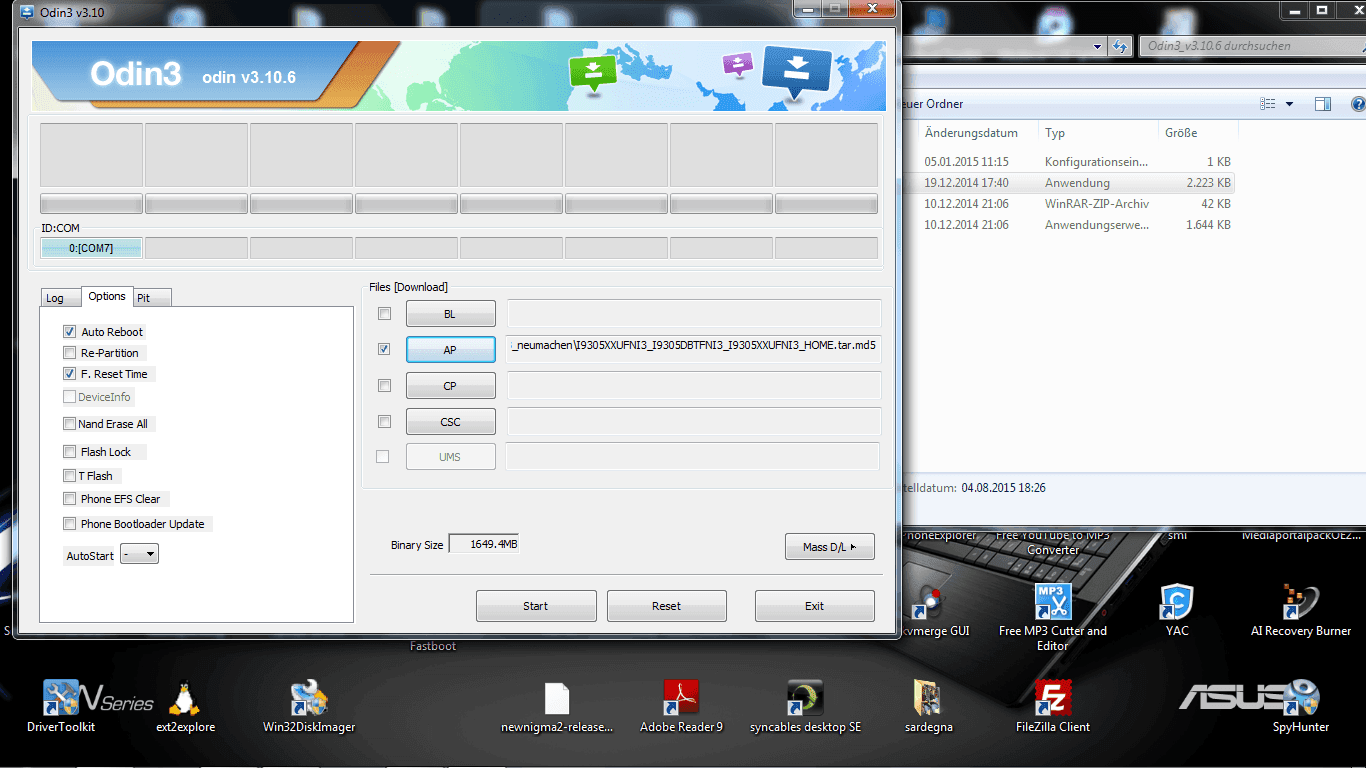Open the Explorer view options dropdown arrow
Screen dimensions: 1366x768
[x=1289, y=104]
